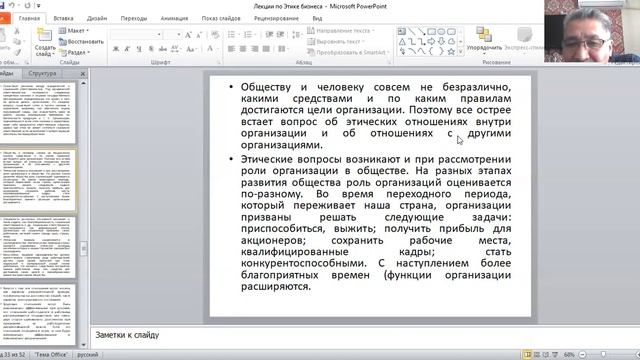Select the down arrow shape
Screen dimensions: 640x360
pos(441,41)
